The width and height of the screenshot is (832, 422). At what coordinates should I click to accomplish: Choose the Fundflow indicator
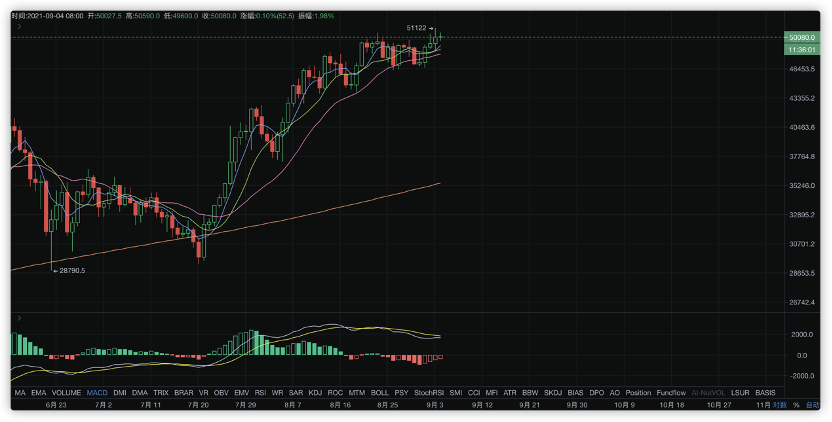[x=671, y=393]
